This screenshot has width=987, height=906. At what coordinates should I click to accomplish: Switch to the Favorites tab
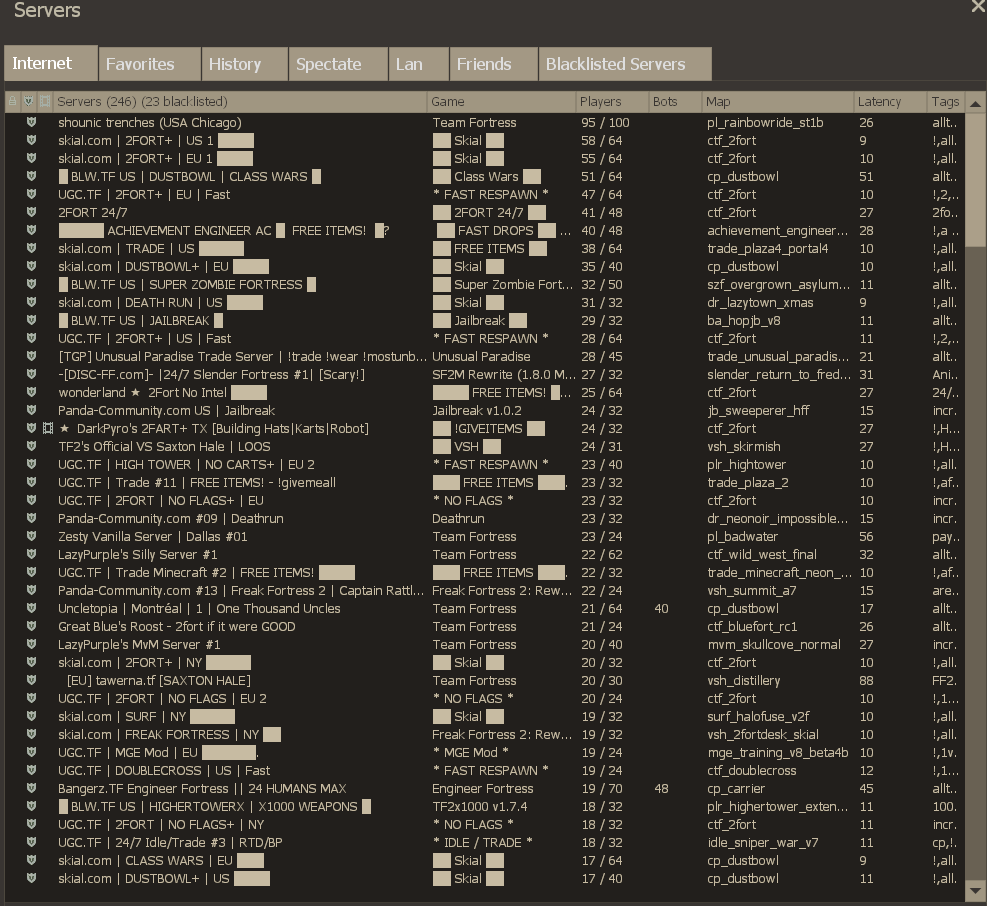coord(149,64)
